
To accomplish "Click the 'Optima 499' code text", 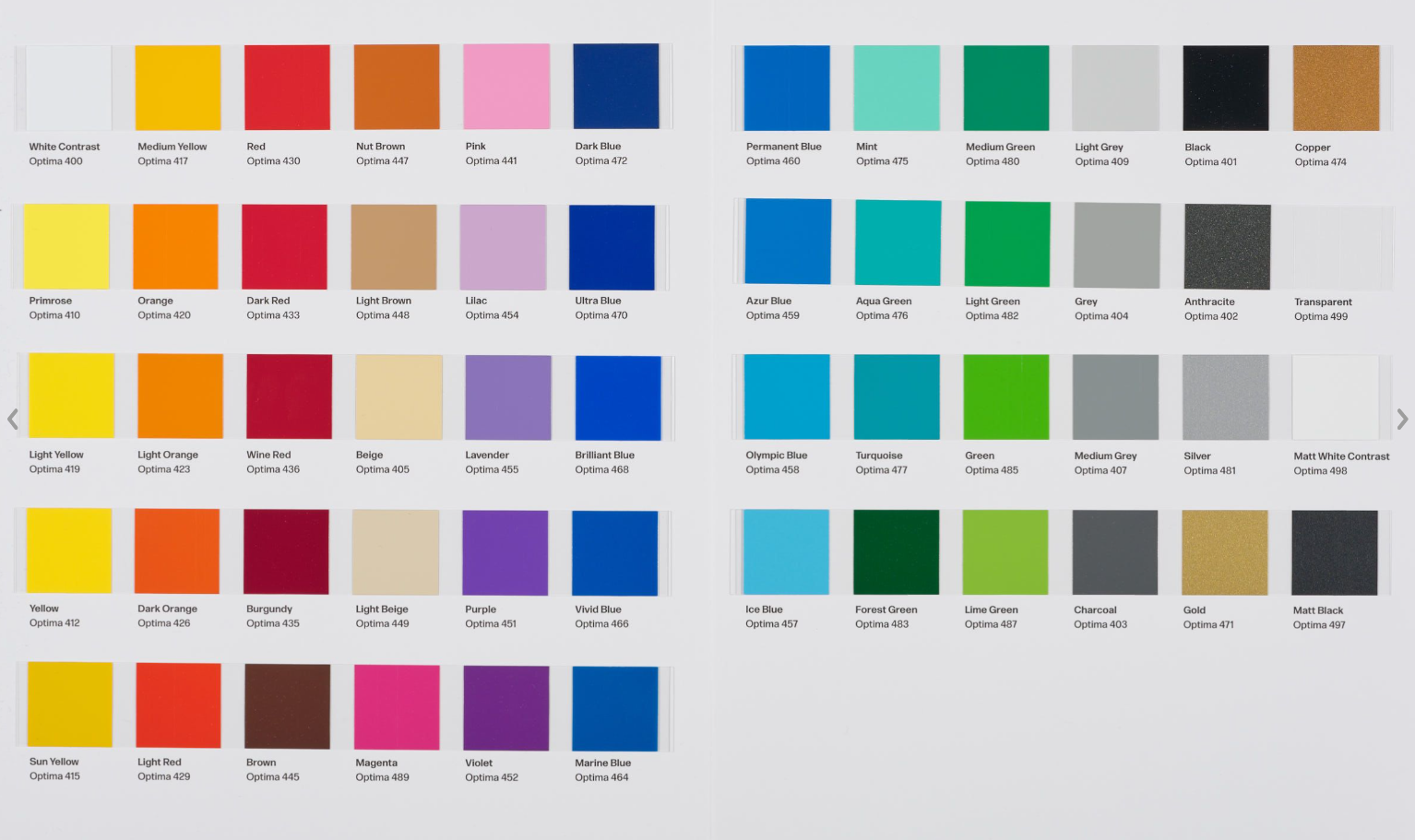I will click(1321, 316).
